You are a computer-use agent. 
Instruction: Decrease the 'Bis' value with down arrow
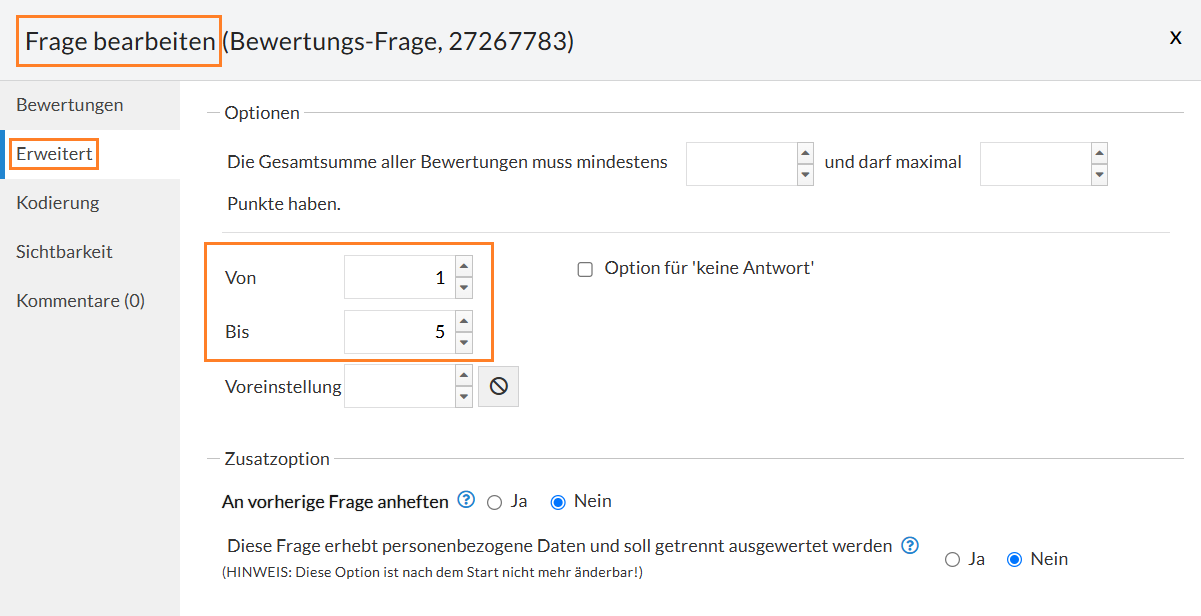pos(464,342)
